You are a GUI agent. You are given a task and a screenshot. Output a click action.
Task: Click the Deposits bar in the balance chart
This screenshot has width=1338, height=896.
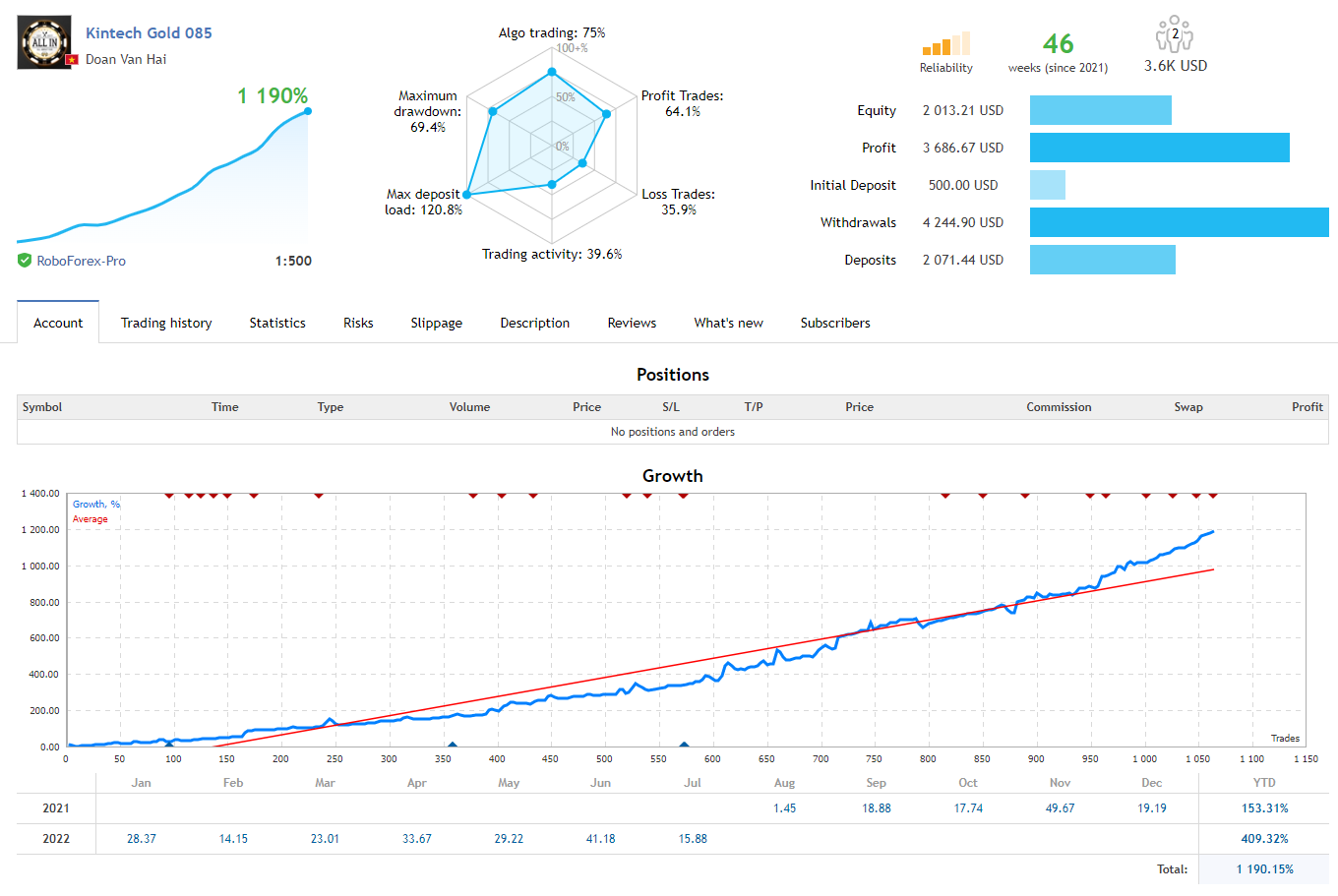click(1103, 260)
